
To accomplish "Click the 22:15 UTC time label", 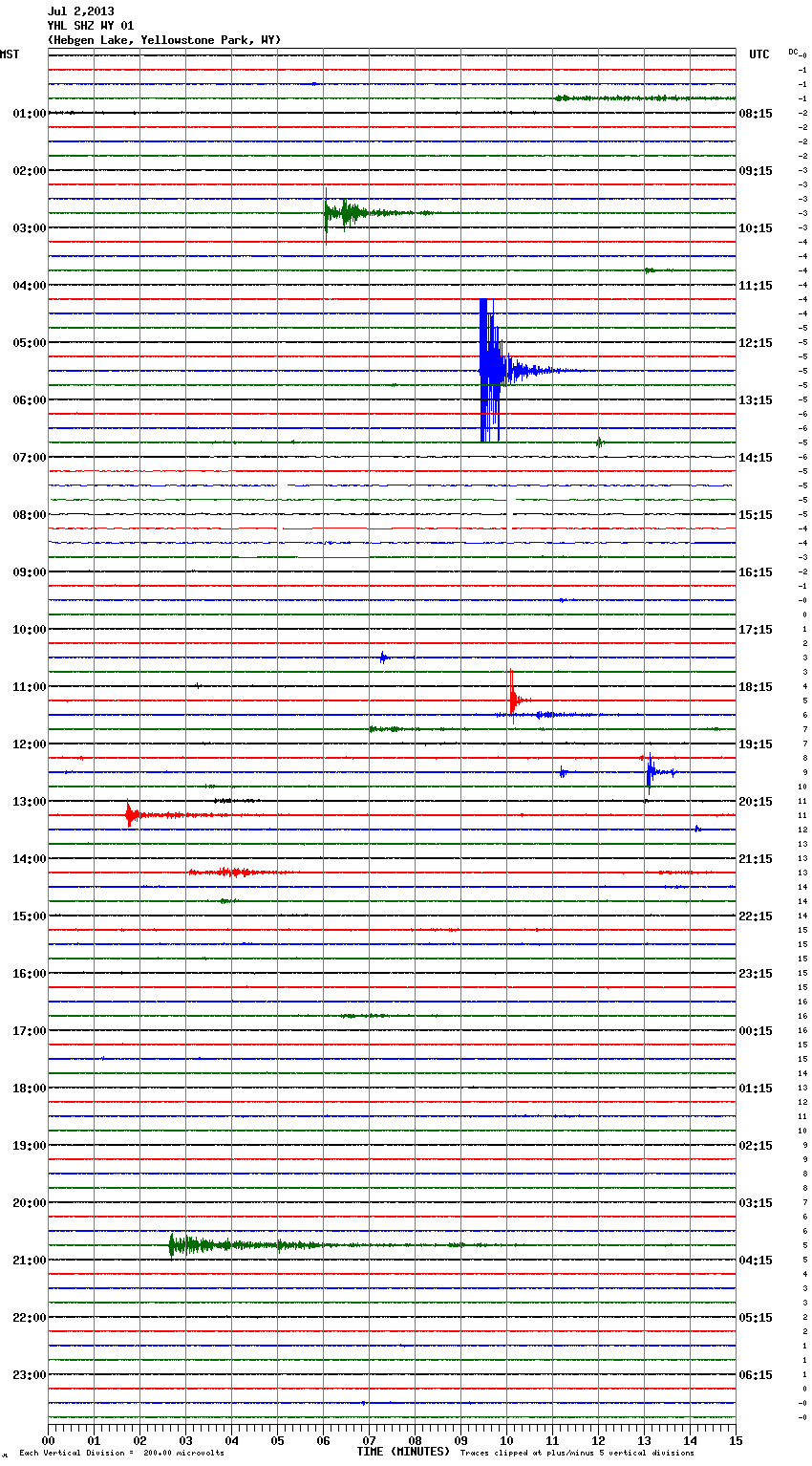I will [756, 916].
